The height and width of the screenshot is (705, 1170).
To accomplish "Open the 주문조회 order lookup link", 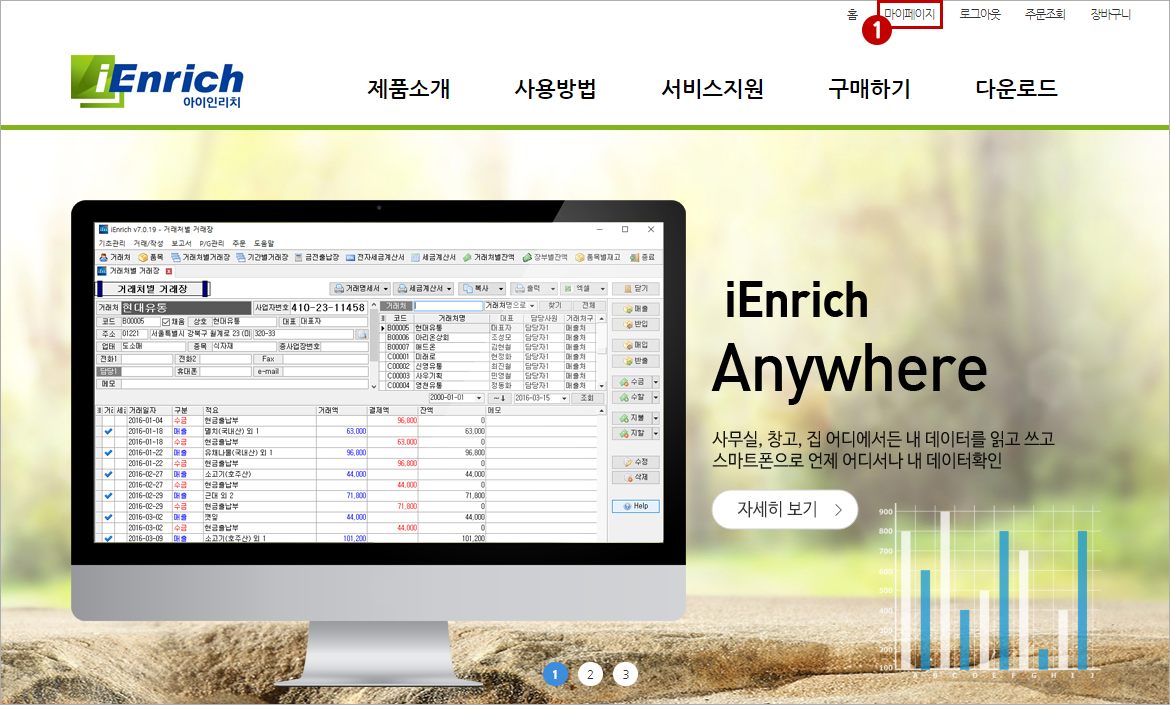I will click(x=1045, y=14).
